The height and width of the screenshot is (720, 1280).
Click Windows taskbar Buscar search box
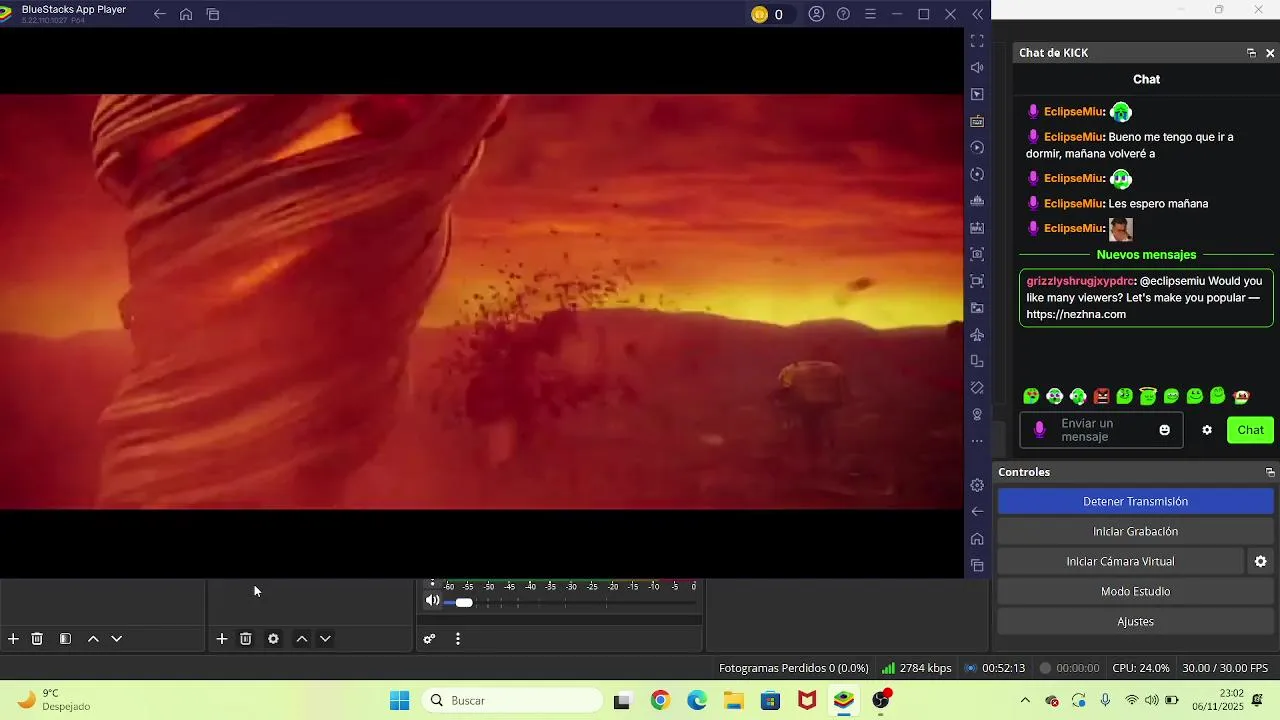point(514,701)
